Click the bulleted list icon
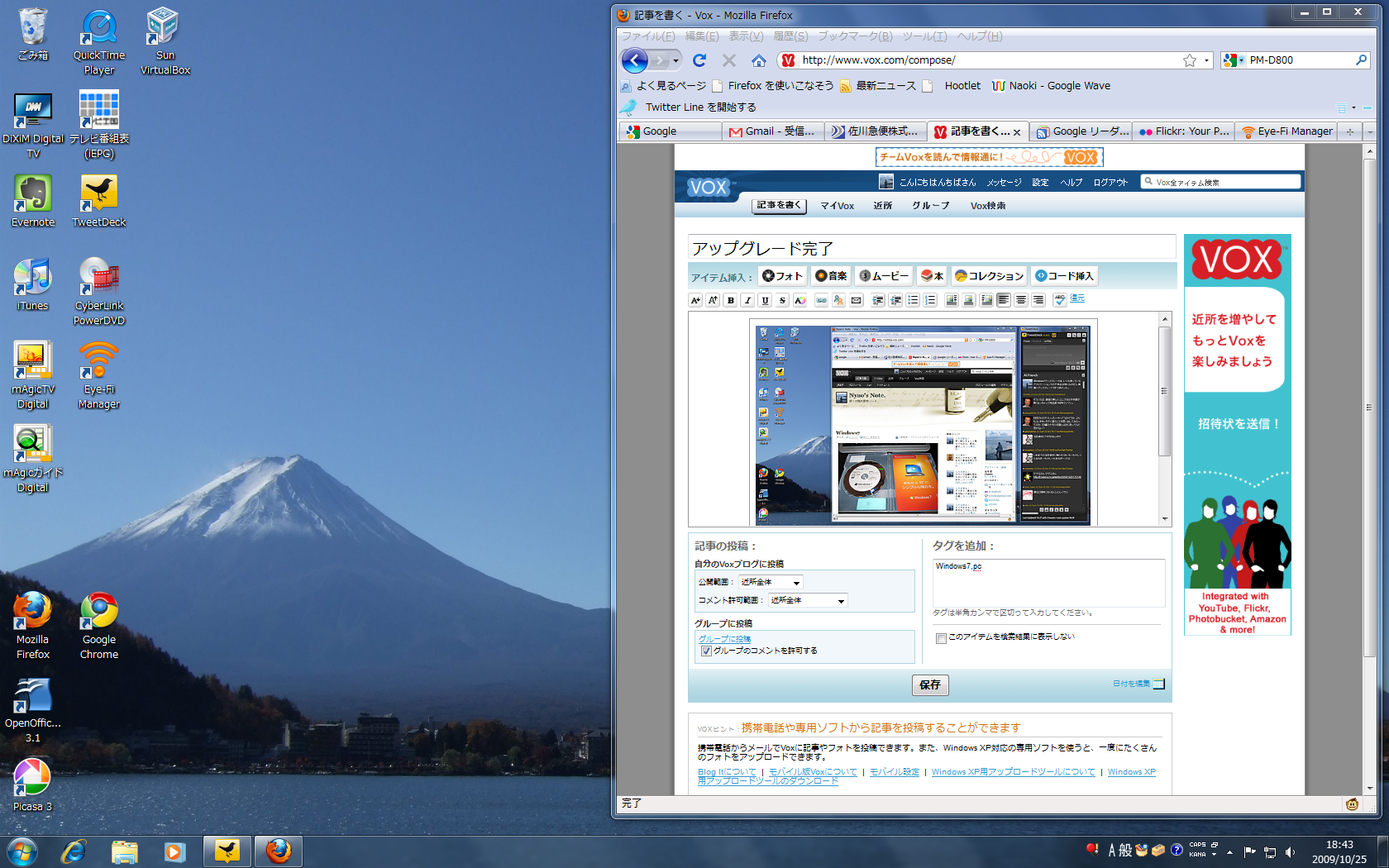The height and width of the screenshot is (868, 1389). pyautogui.click(x=913, y=300)
